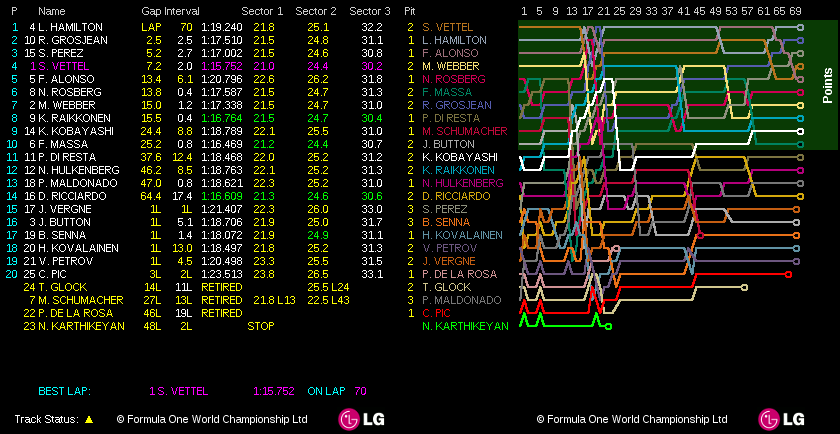840x434 pixels.
Task: Click Perez's lap time 1:17.002
Action: (x=222, y=53)
